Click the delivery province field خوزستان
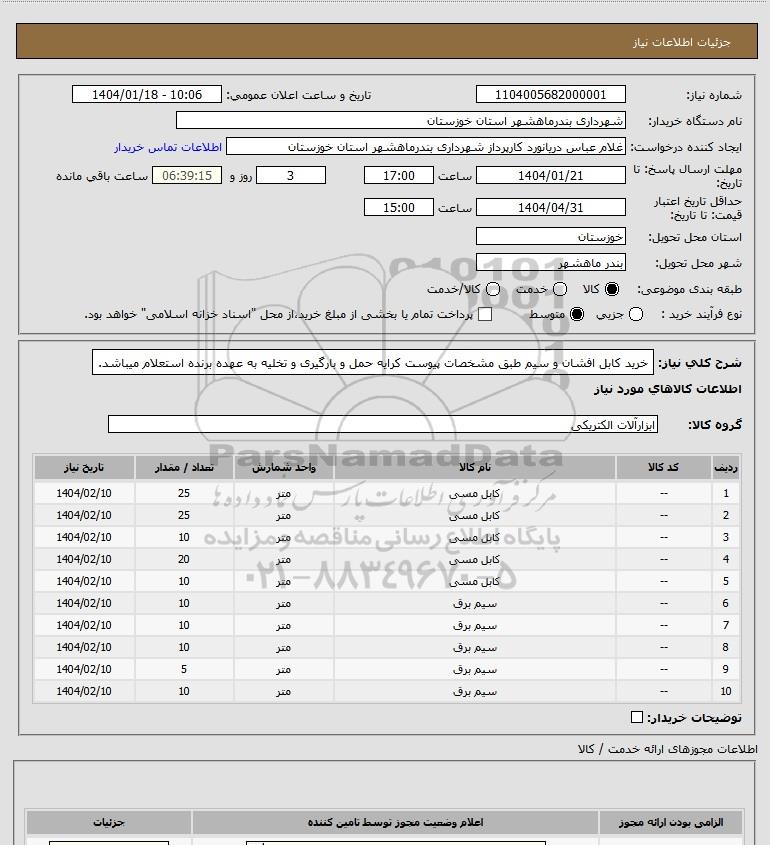 551,237
